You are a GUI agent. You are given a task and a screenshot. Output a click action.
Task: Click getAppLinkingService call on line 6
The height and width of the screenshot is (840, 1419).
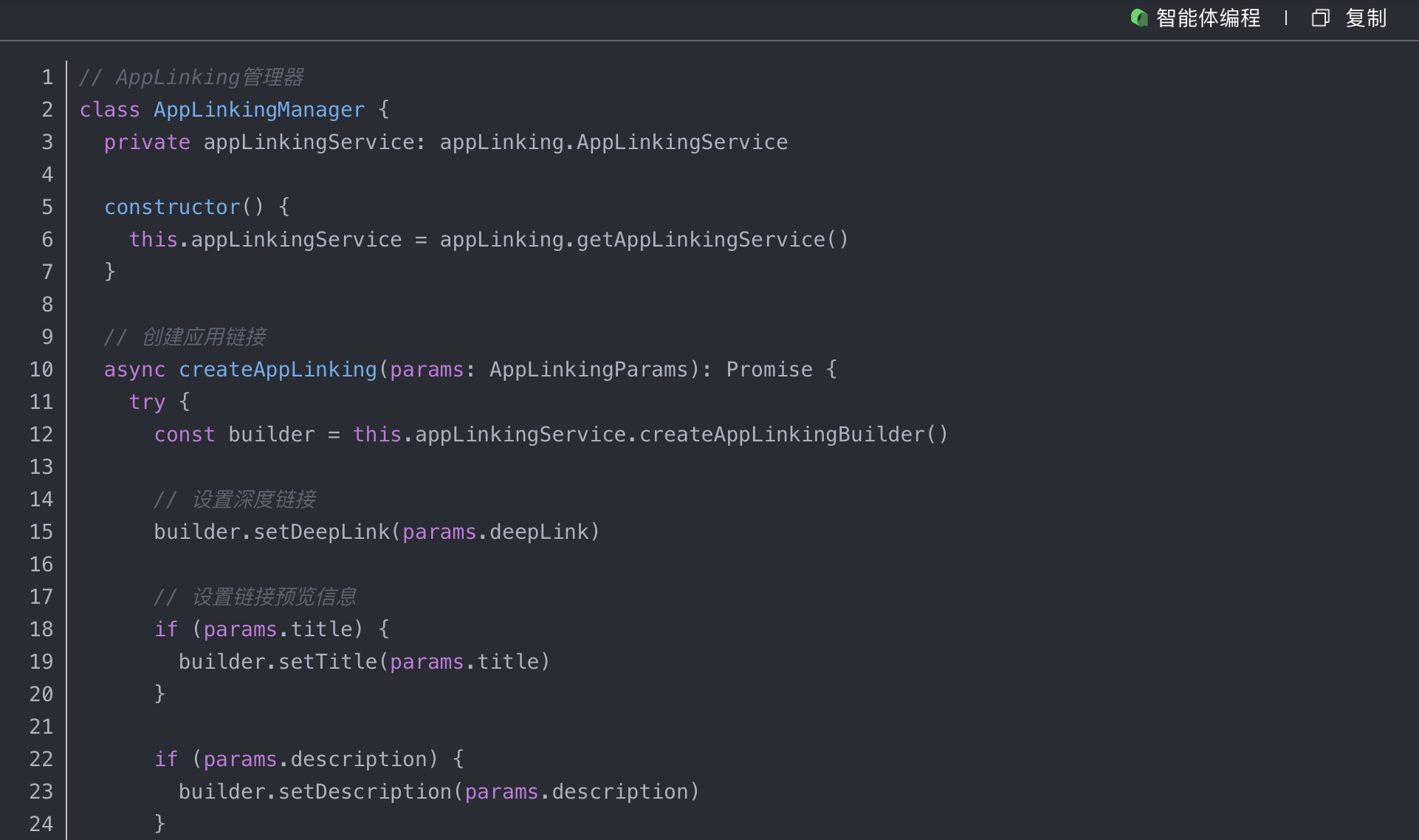(701, 240)
